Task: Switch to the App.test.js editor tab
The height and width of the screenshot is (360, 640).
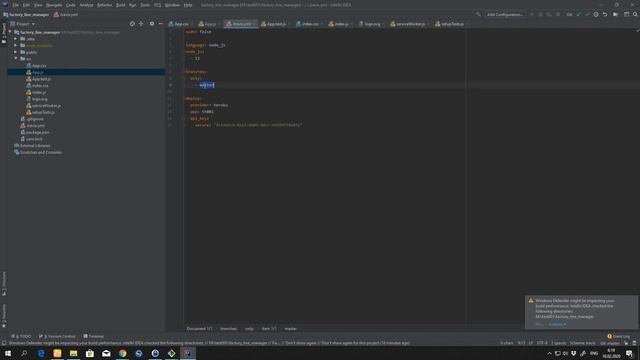Action: [x=274, y=24]
